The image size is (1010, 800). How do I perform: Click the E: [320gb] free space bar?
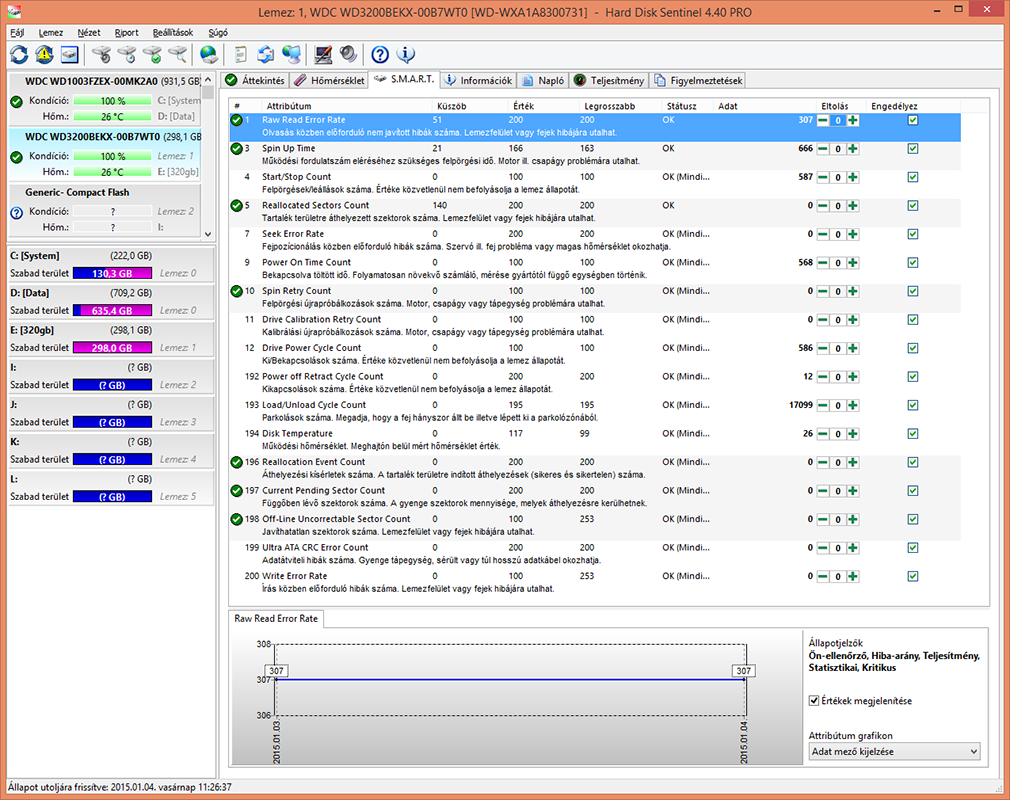click(113, 348)
